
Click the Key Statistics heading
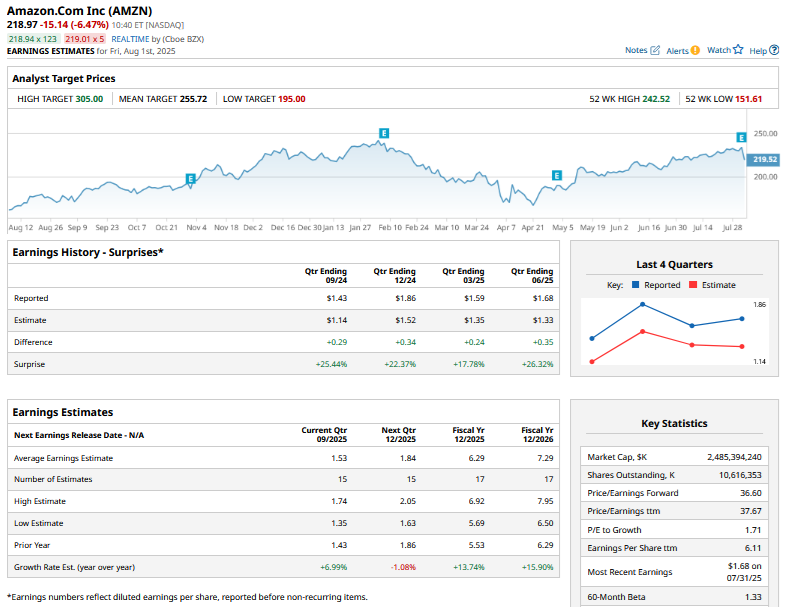click(674, 423)
